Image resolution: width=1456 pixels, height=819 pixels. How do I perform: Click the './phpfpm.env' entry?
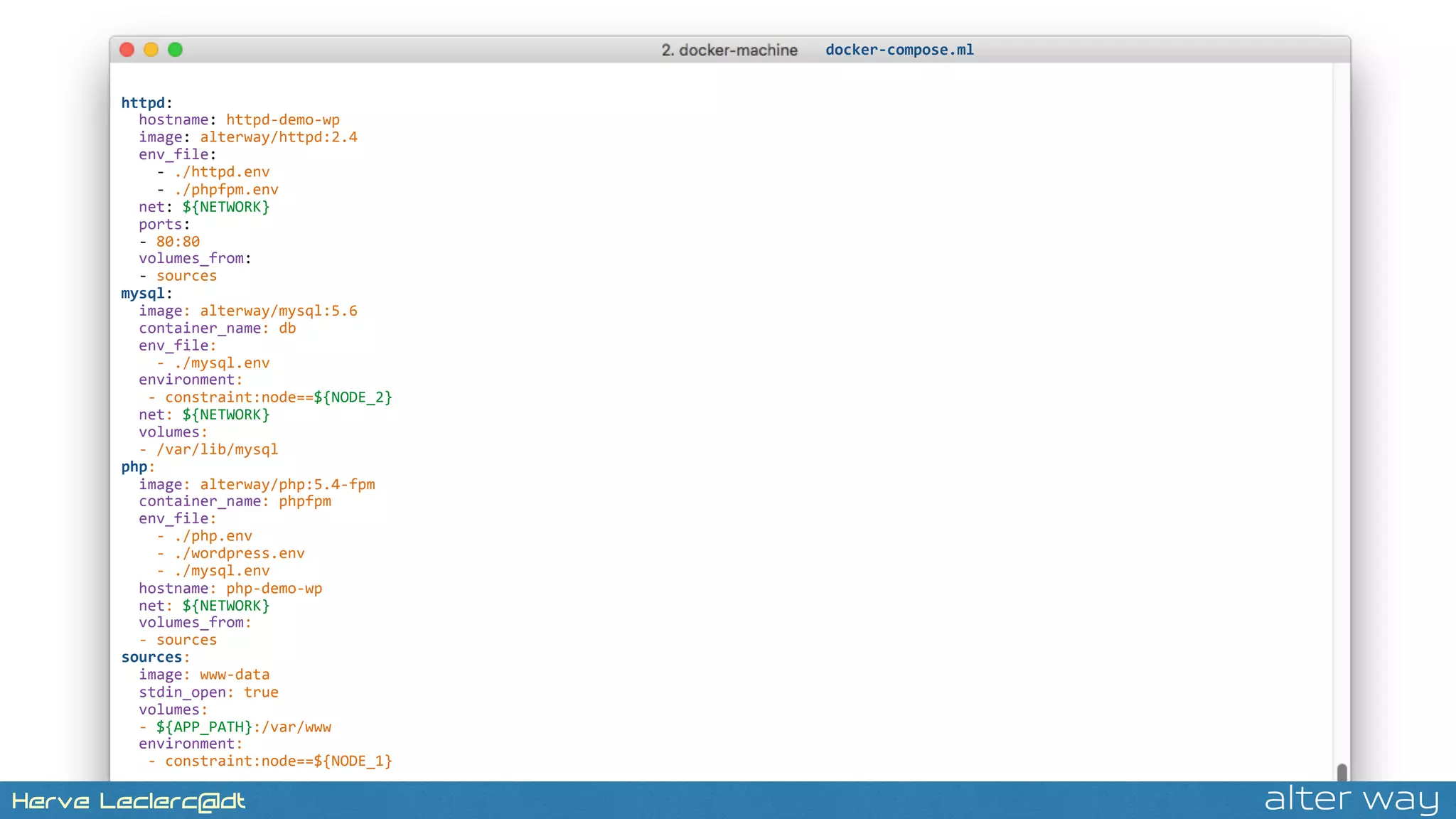226,190
